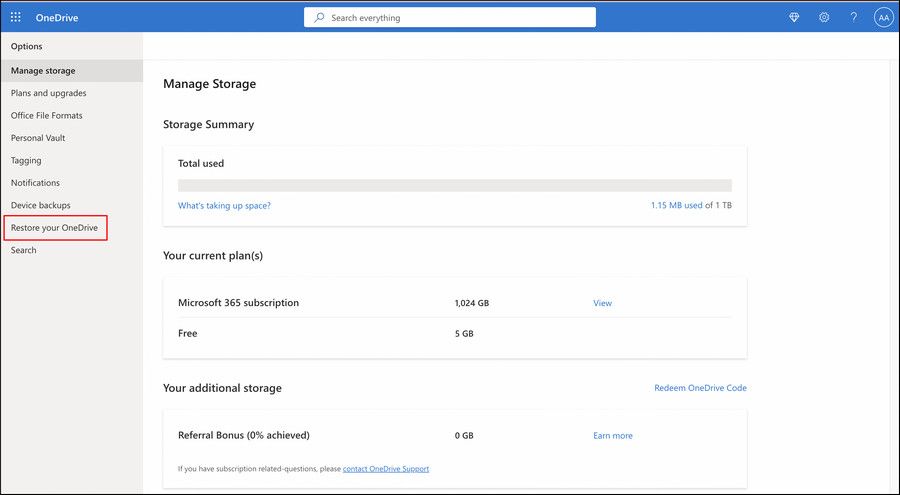Click What's taking up space link
The width and height of the screenshot is (900, 495).
point(224,206)
